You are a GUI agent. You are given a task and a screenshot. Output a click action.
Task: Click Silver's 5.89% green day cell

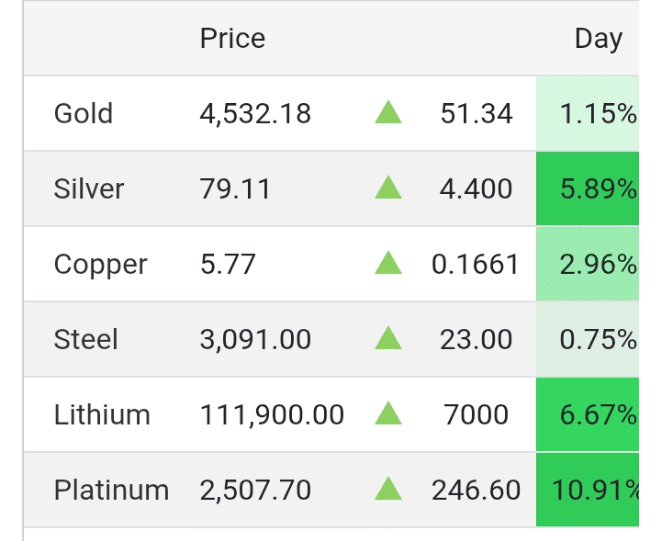coord(597,189)
